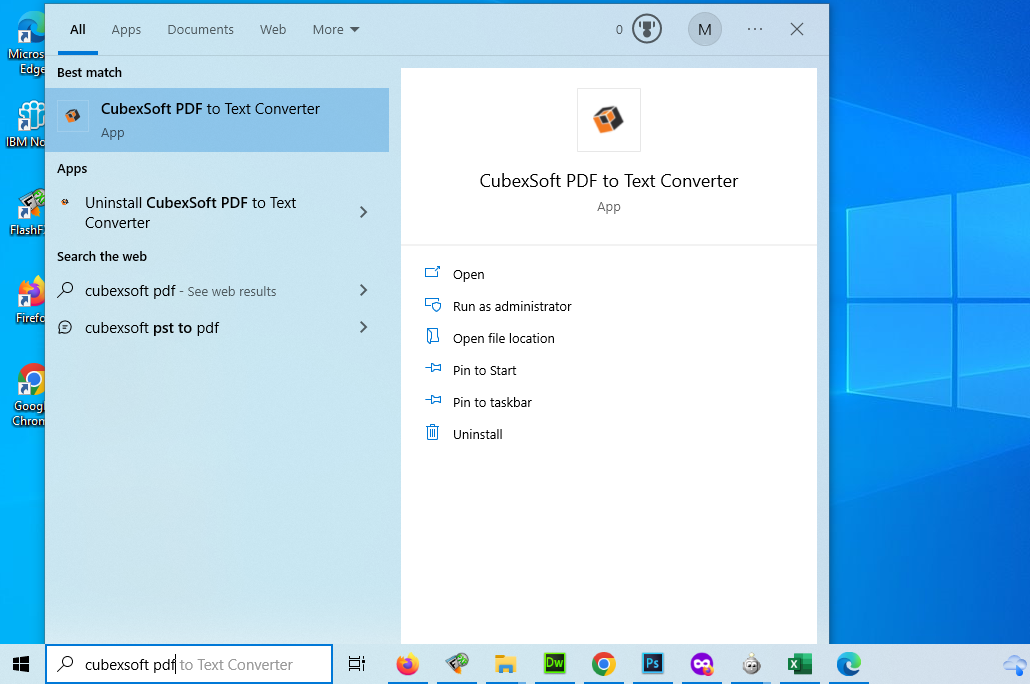1030x684 pixels.
Task: Click the taskbar search box containing cubexsoft pdf
Action: [189, 664]
